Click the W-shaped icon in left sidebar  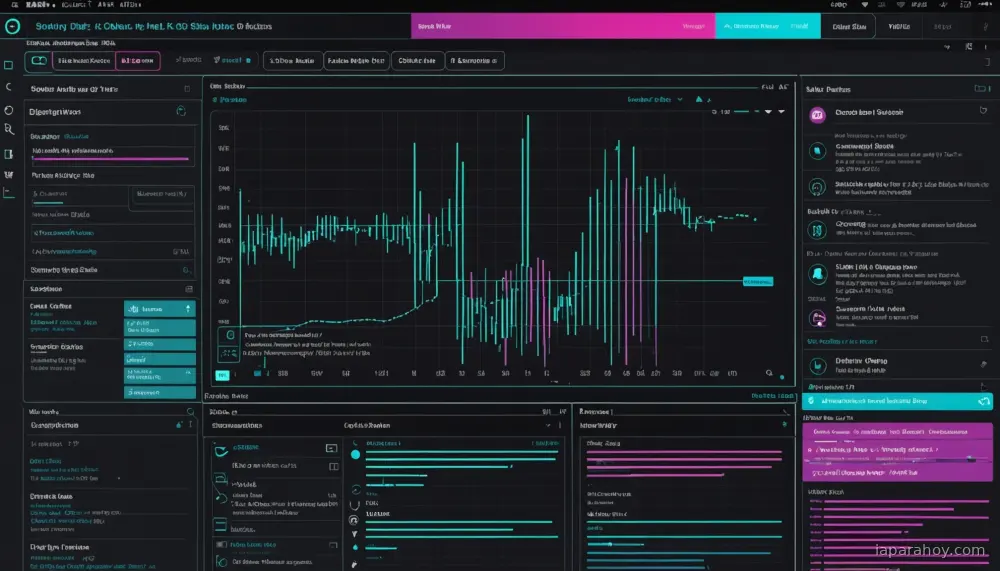pos(8,175)
